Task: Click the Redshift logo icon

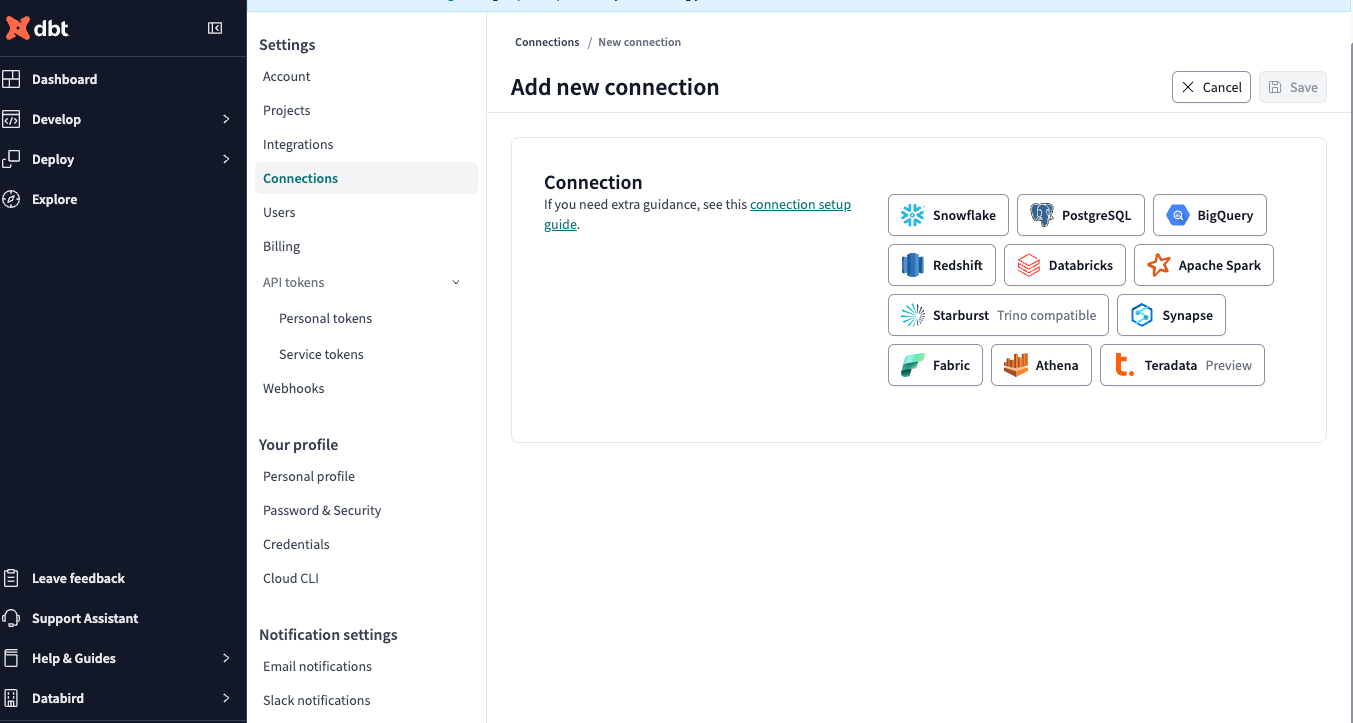Action: tap(912, 265)
